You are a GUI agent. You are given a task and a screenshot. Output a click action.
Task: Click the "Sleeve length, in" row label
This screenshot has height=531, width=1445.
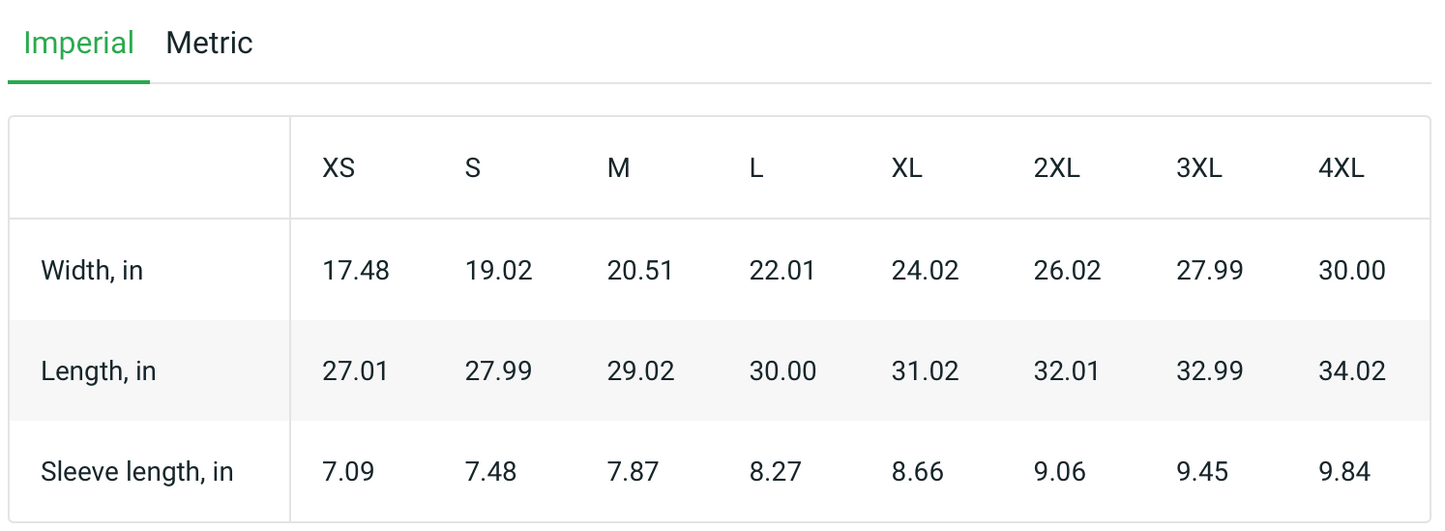click(x=137, y=472)
